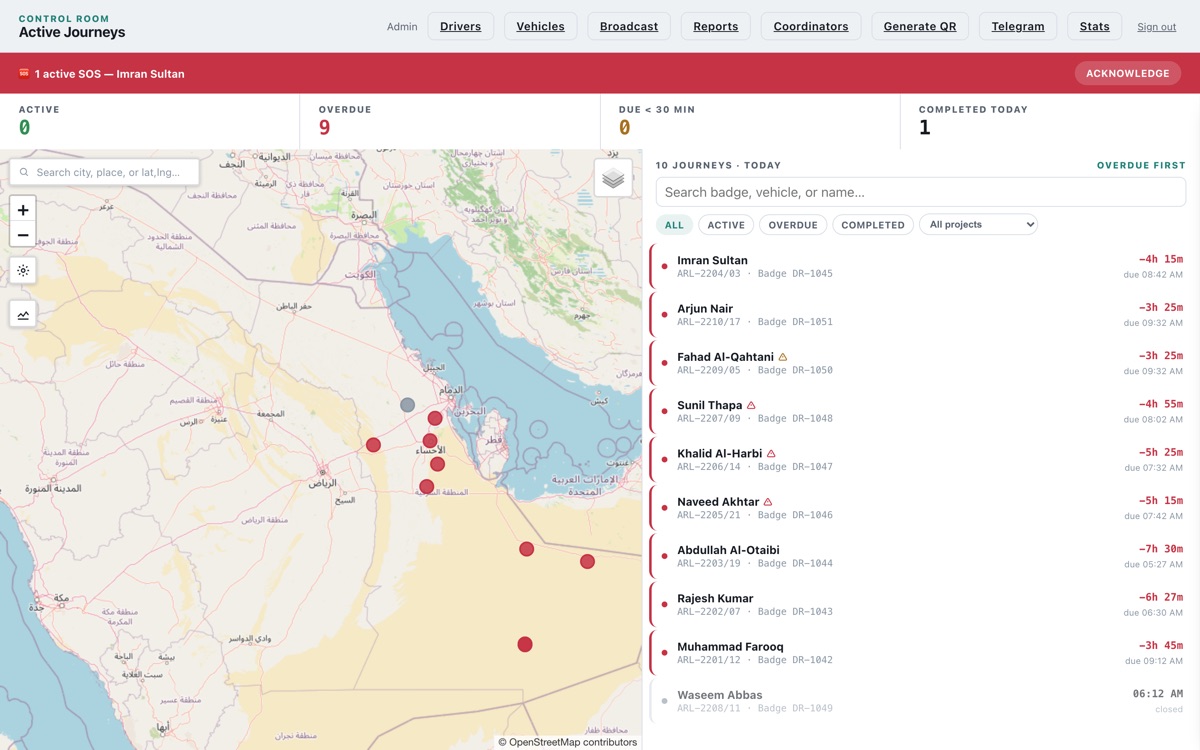The height and width of the screenshot is (750, 1200).
Task: Open Abdullah Al-Otaibi journey row
Action: 920,556
